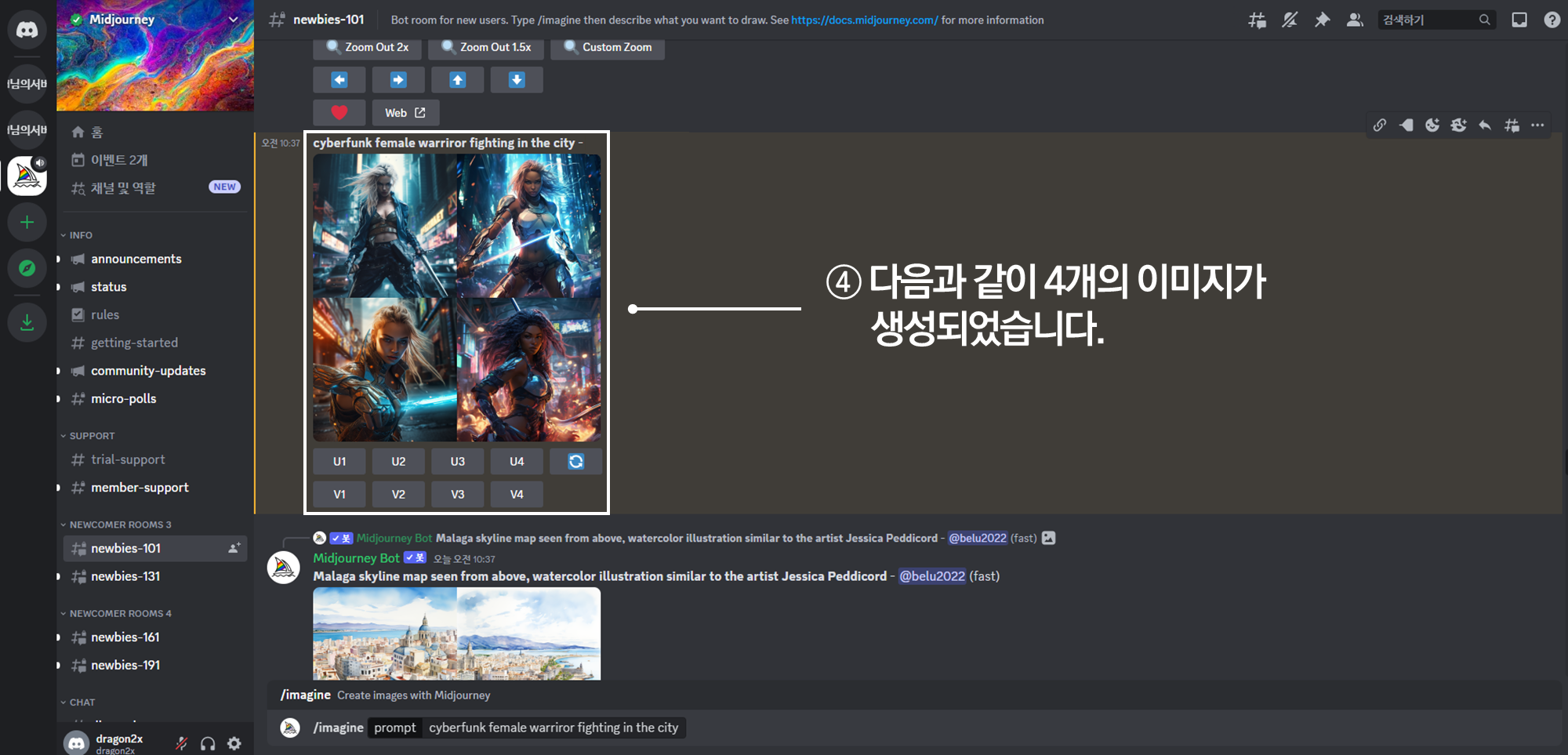
Task: Open the status channel
Action: coord(155,287)
